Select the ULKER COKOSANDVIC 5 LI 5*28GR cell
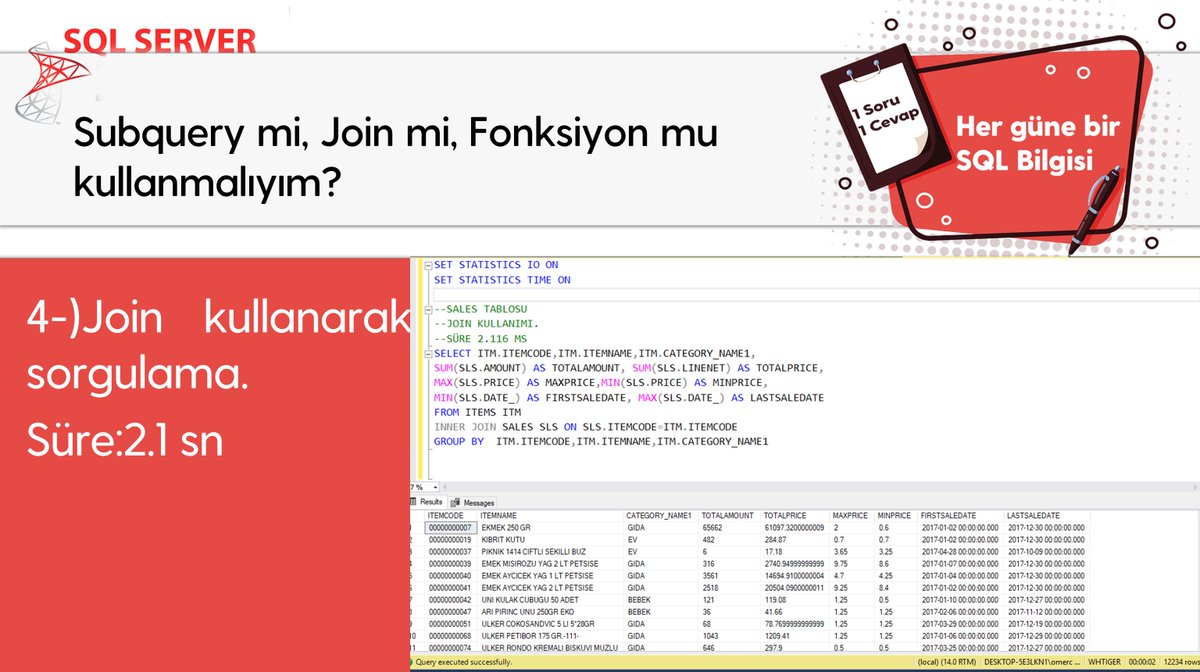Screen dimensions: 1200x672 550,623
